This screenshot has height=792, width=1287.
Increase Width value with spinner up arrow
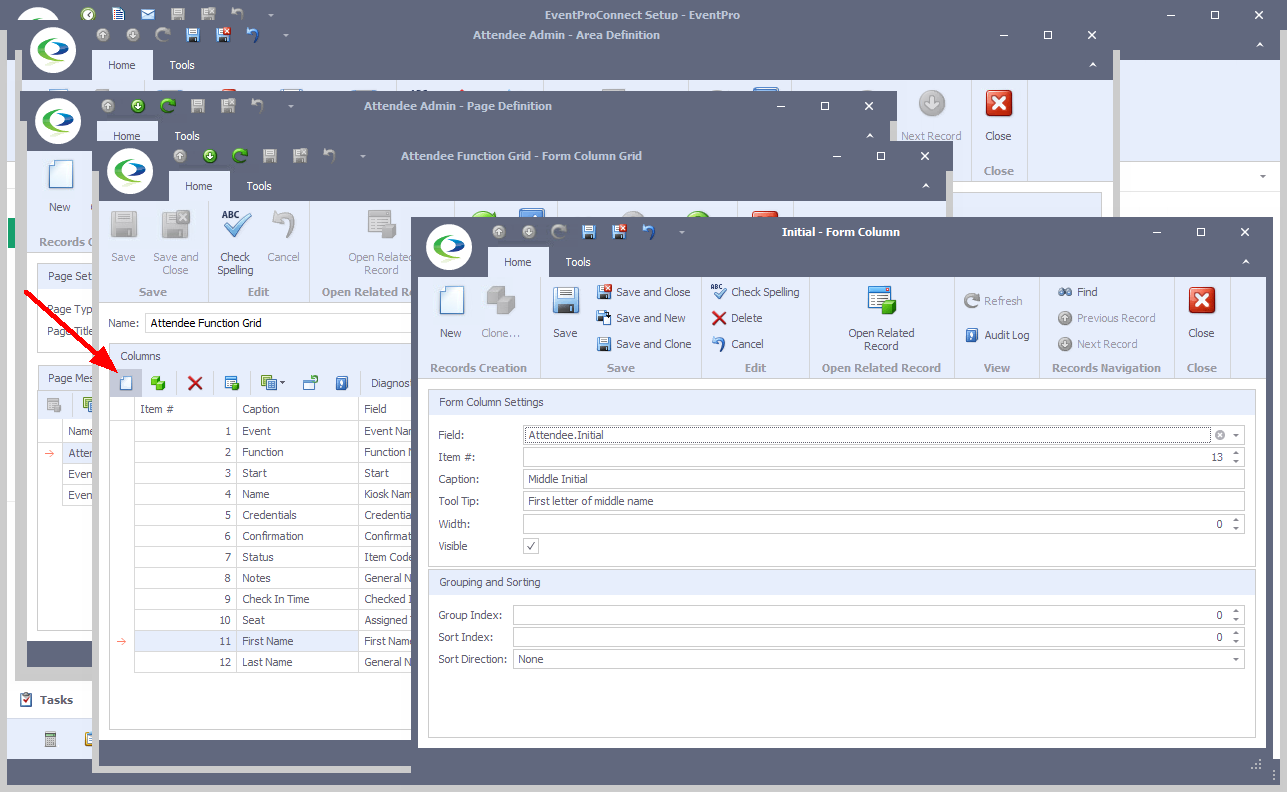[x=1237, y=519]
